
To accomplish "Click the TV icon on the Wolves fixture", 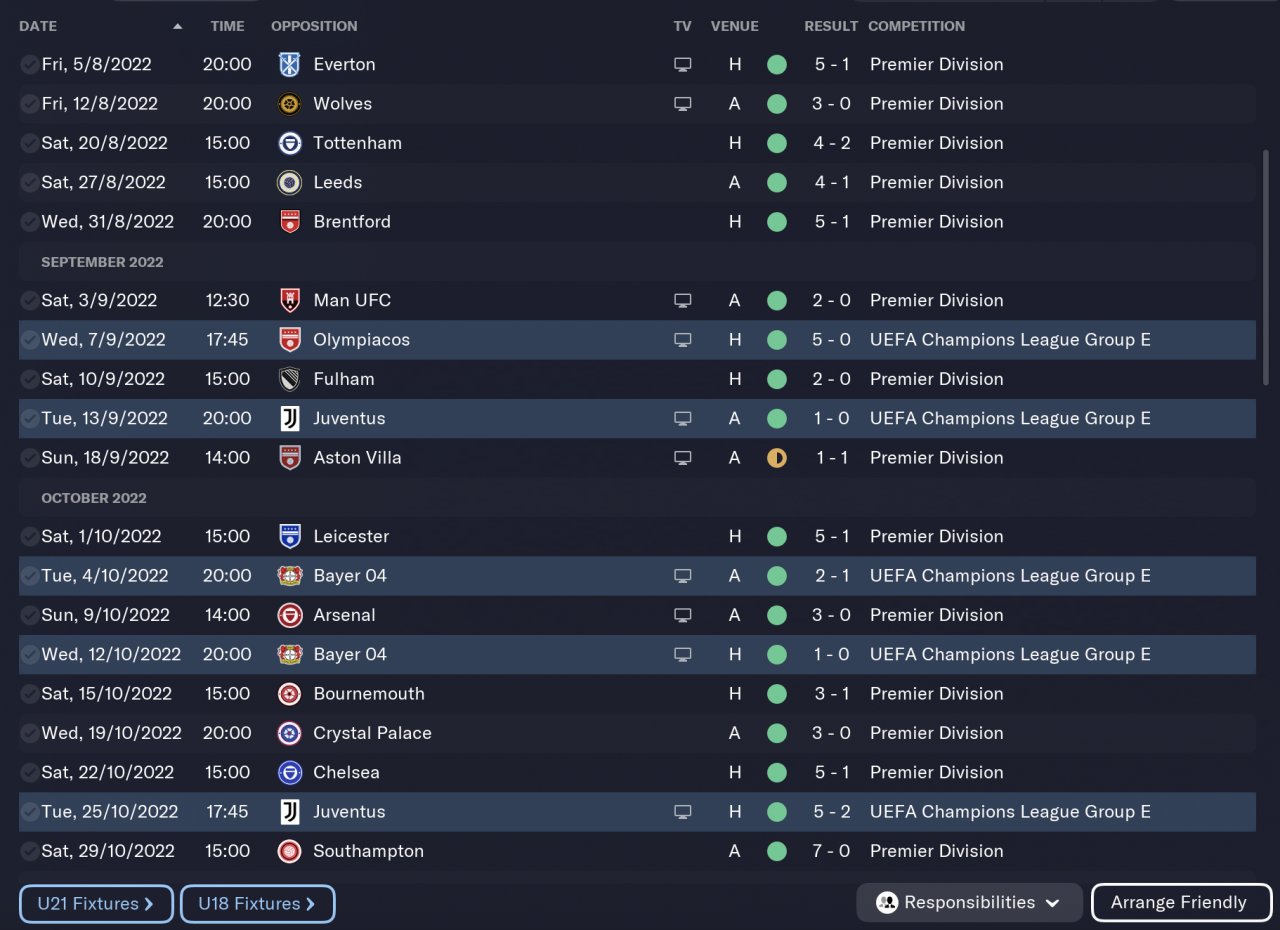I will [x=683, y=104].
